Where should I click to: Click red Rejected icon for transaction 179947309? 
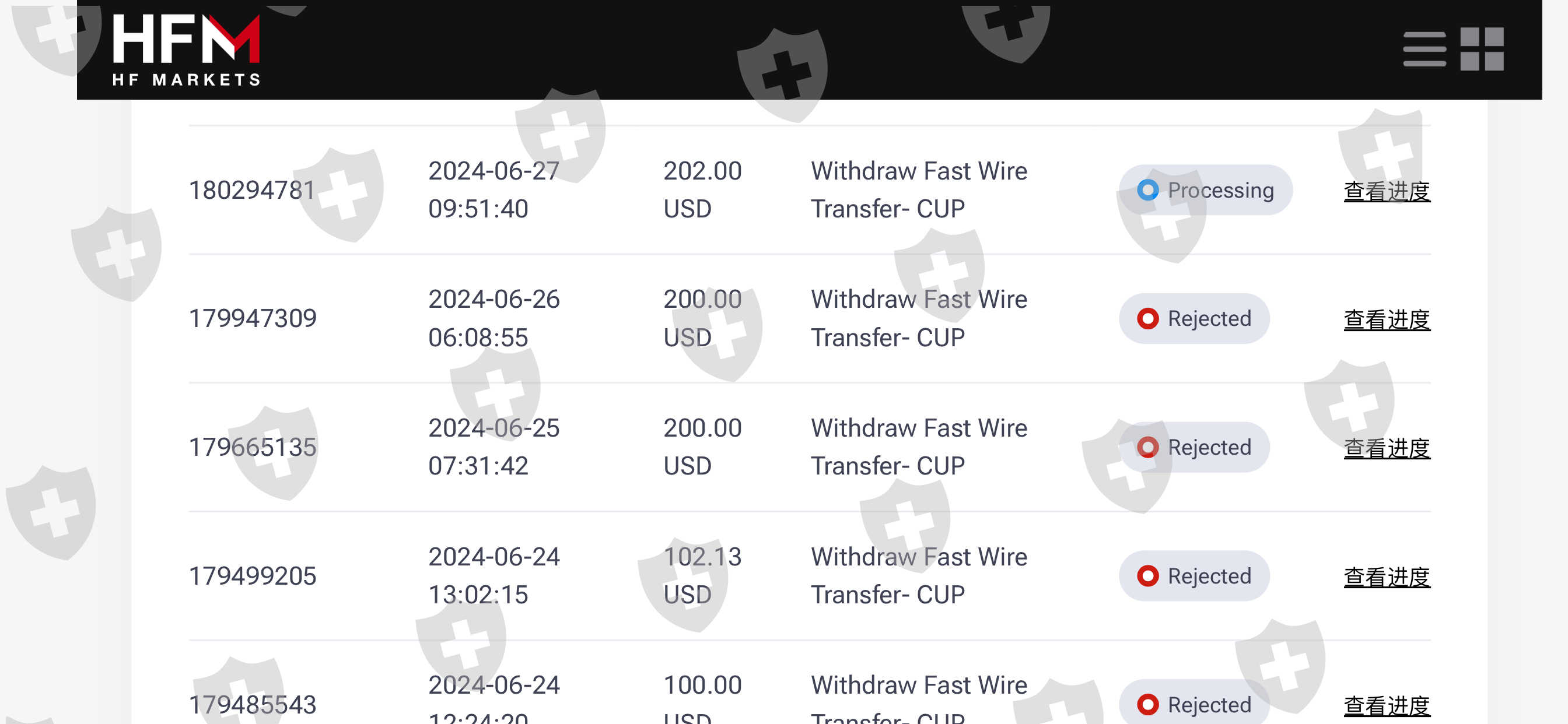click(1147, 319)
